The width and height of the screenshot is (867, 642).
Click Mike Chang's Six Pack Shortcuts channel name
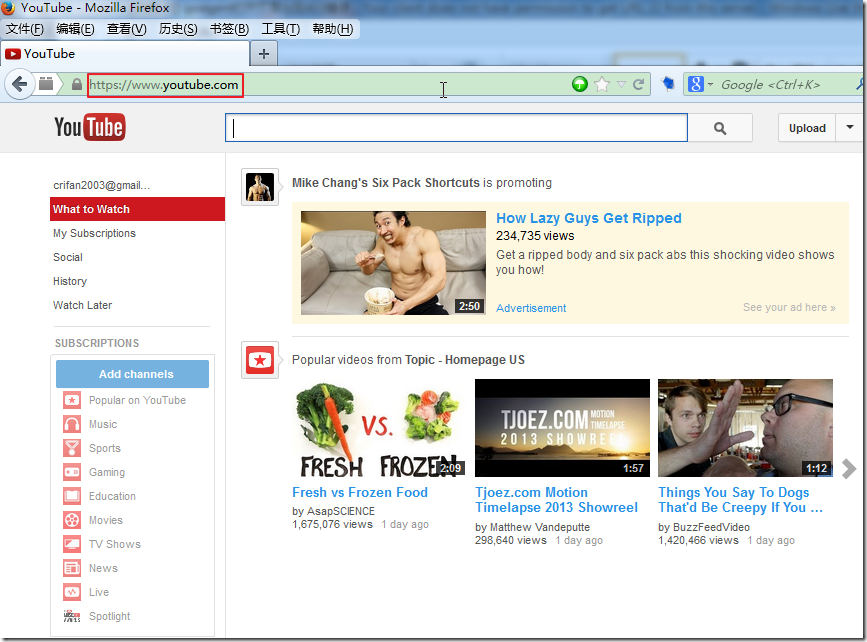[386, 182]
